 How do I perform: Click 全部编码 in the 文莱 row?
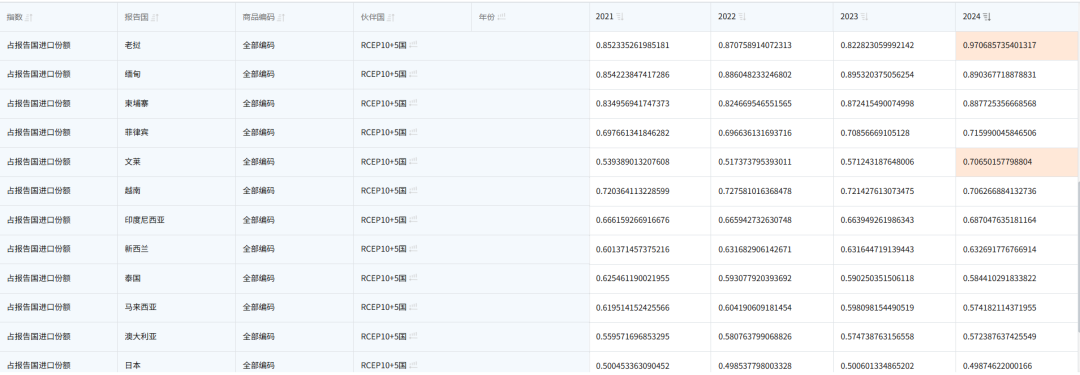[258, 162]
